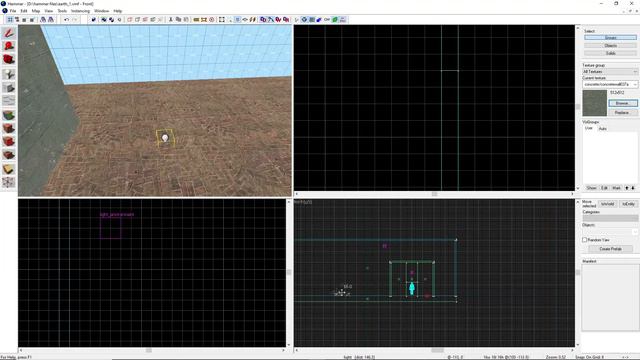Toggle the helpers display icon

coord(304,20)
